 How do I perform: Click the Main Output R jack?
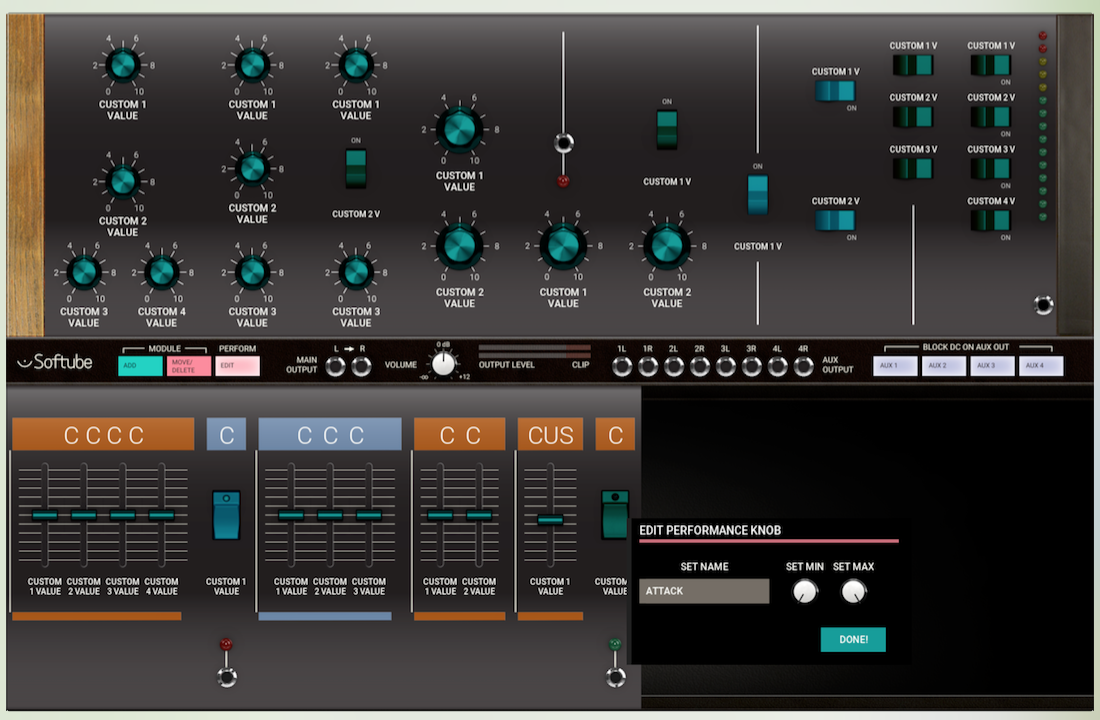362,367
